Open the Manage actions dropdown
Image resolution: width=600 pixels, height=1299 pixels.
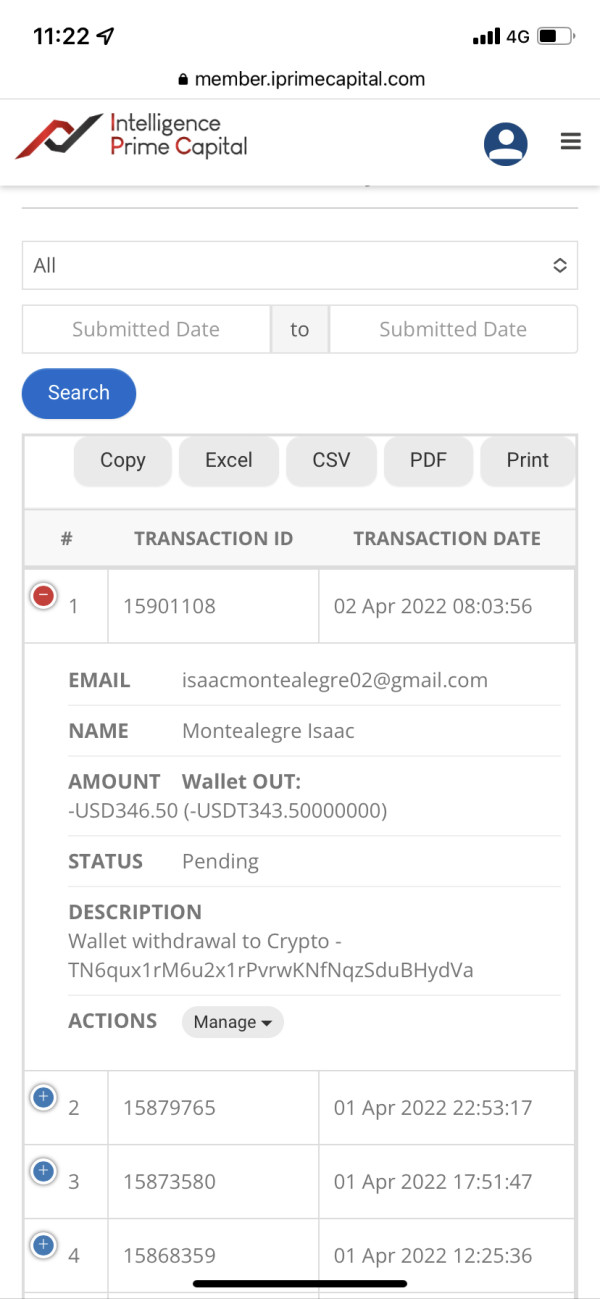pos(232,1022)
